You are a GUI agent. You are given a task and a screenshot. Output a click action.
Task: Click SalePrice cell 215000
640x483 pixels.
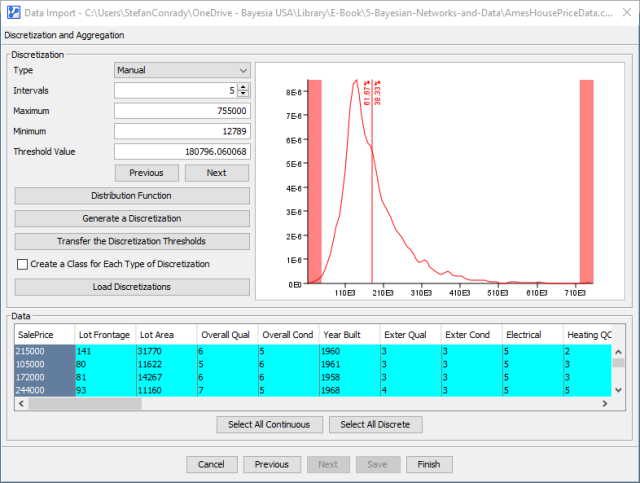tap(45, 351)
